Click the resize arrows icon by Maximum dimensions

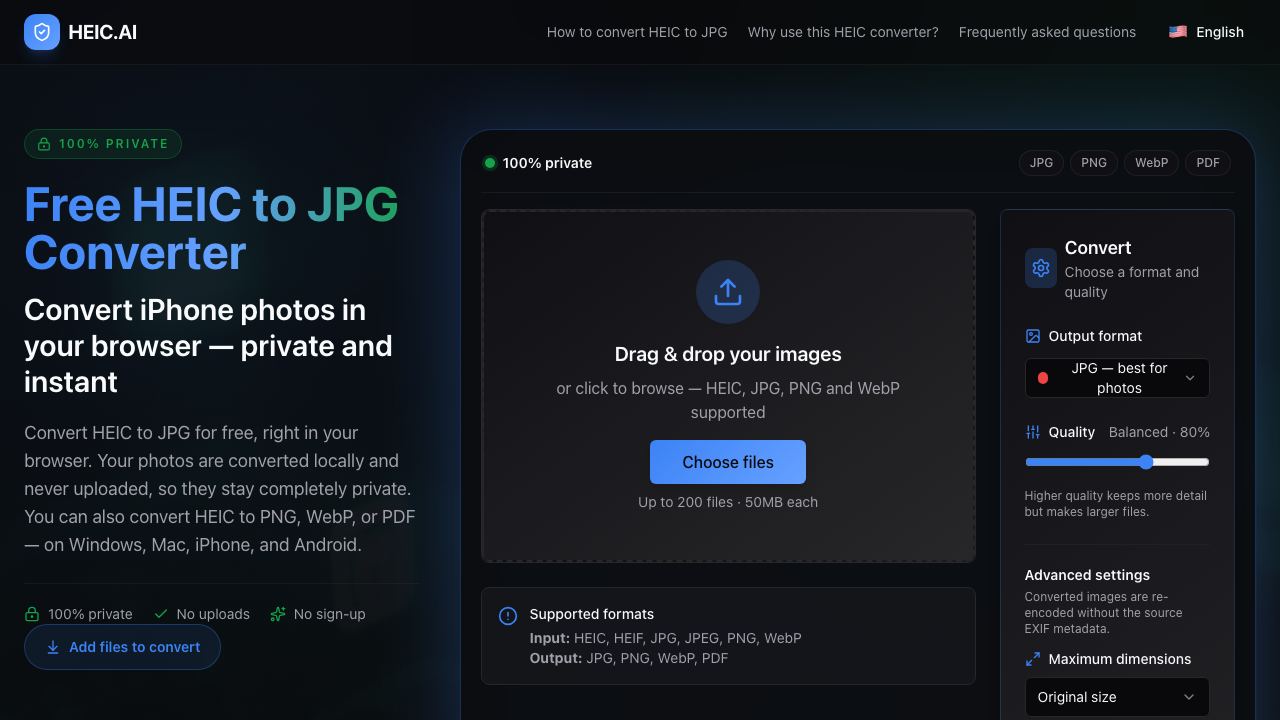pos(1033,659)
